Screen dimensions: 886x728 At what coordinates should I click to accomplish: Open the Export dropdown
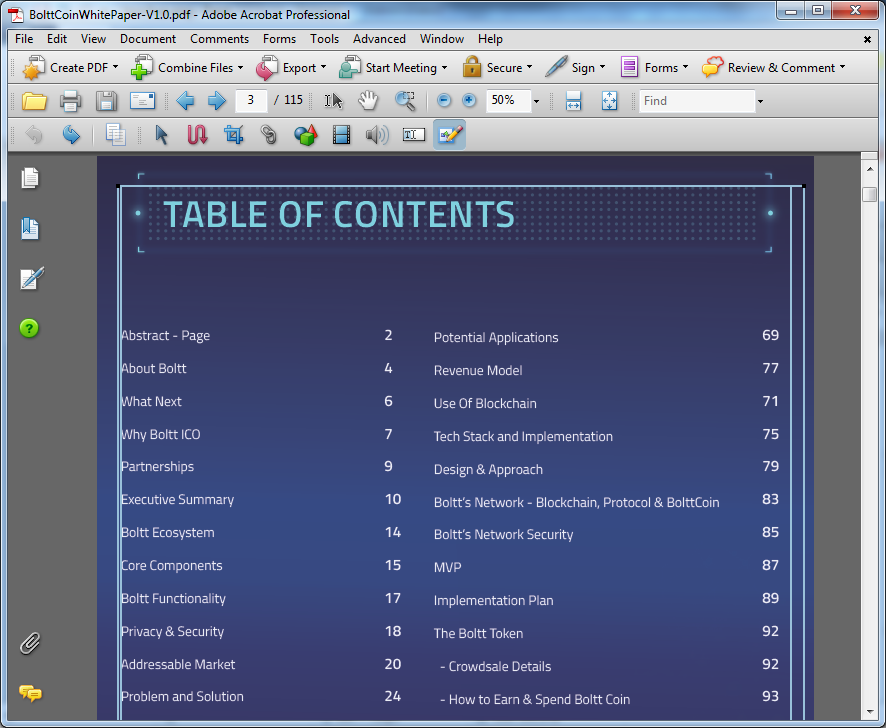(x=290, y=68)
